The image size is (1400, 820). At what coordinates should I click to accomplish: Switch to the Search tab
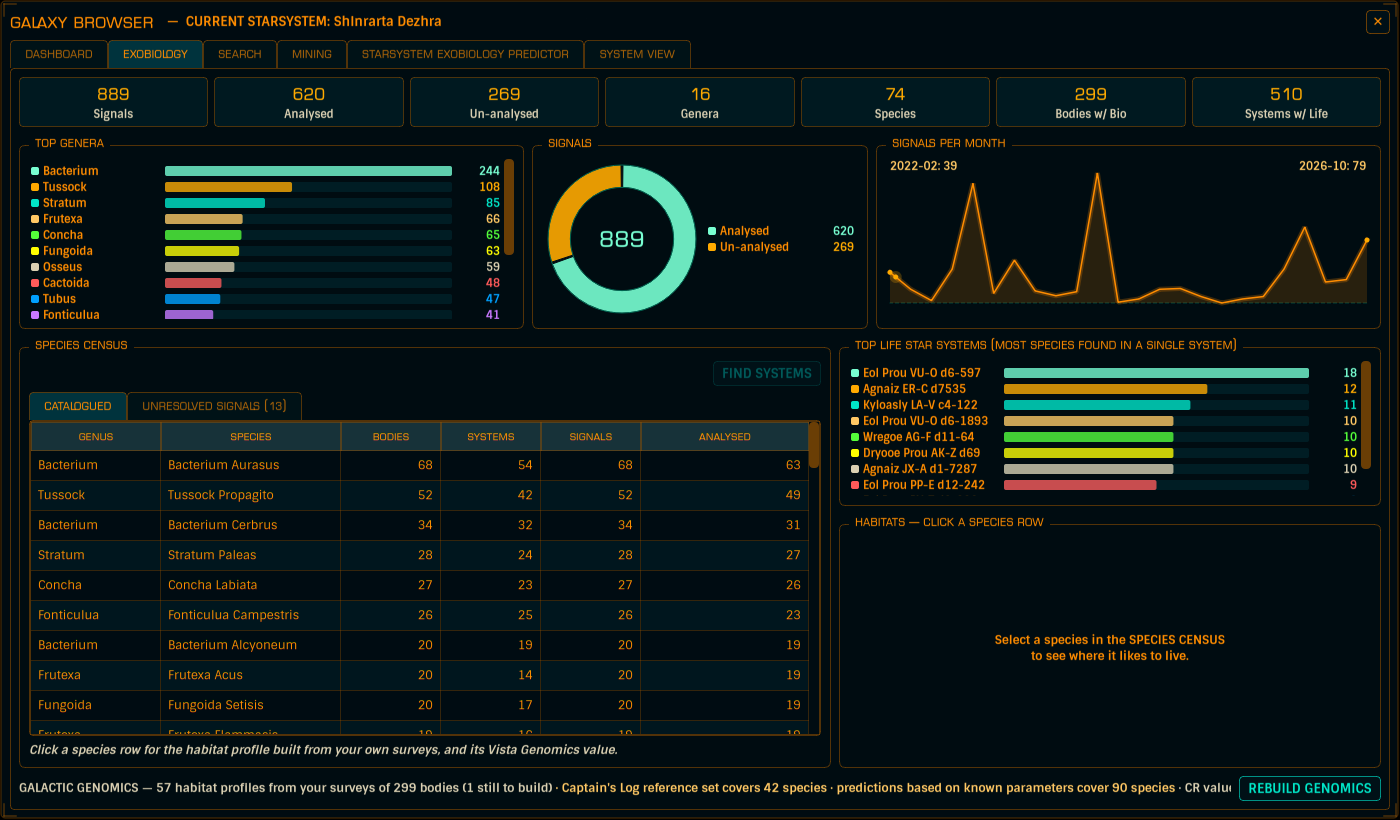pyautogui.click(x=240, y=54)
